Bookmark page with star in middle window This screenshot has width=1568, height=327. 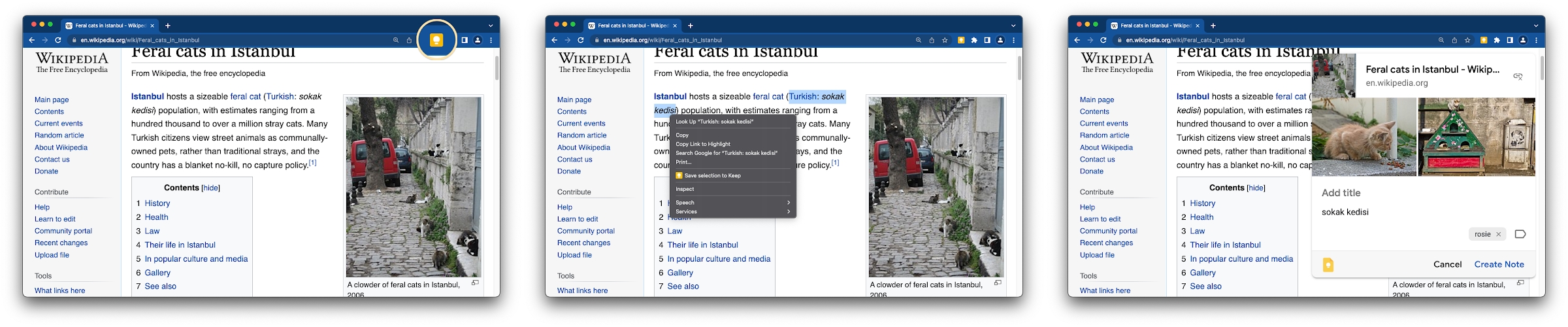tap(945, 40)
